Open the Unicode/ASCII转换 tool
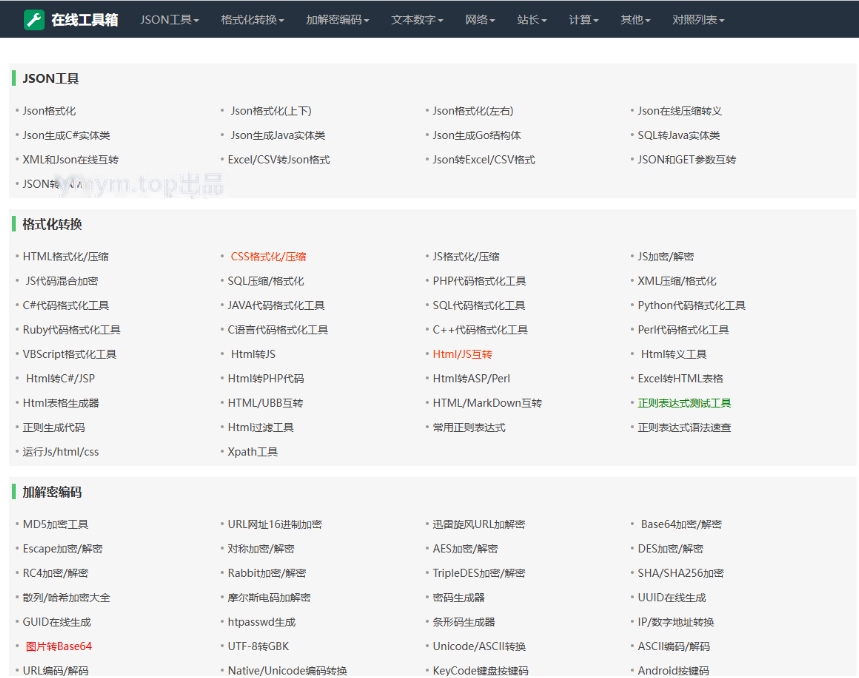 coord(479,646)
